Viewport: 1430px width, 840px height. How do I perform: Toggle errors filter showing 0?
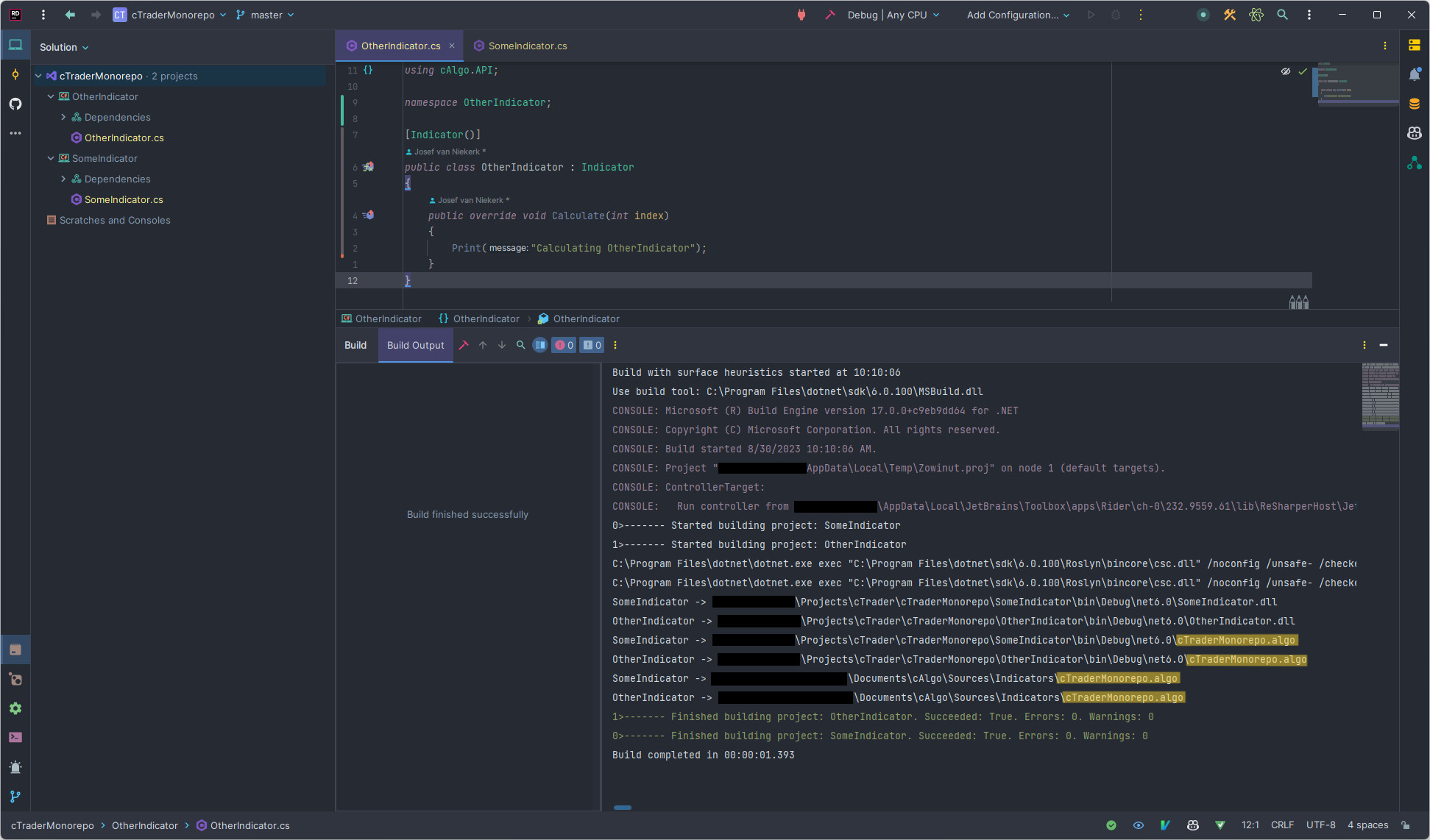pos(564,345)
